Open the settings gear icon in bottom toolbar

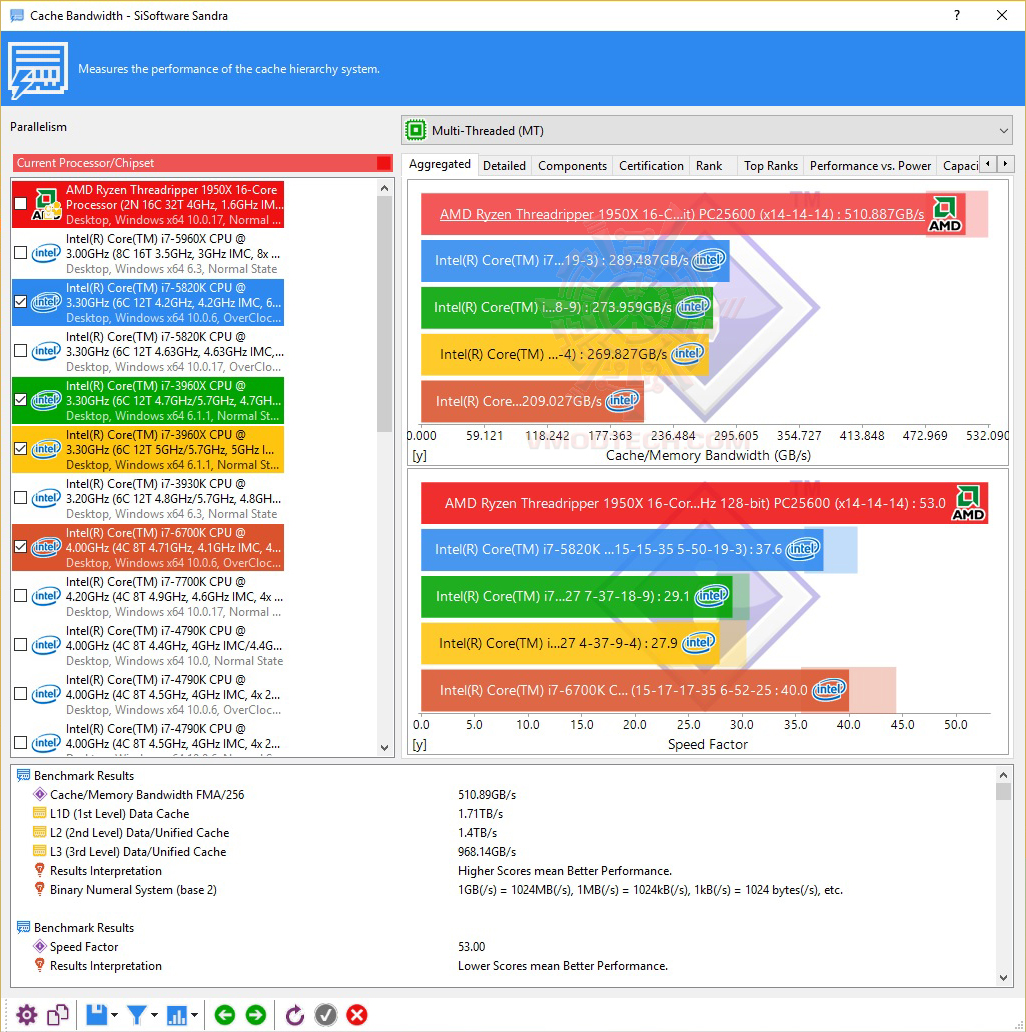click(26, 1015)
